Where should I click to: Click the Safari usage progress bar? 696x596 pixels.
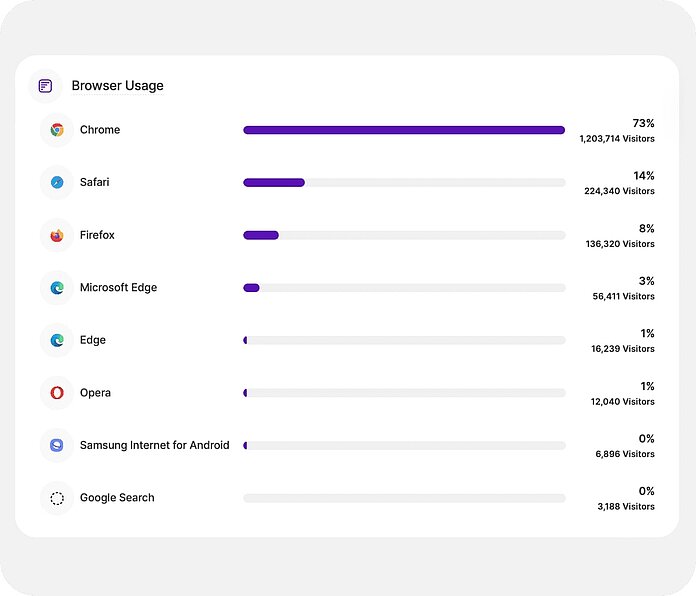[x=404, y=183]
